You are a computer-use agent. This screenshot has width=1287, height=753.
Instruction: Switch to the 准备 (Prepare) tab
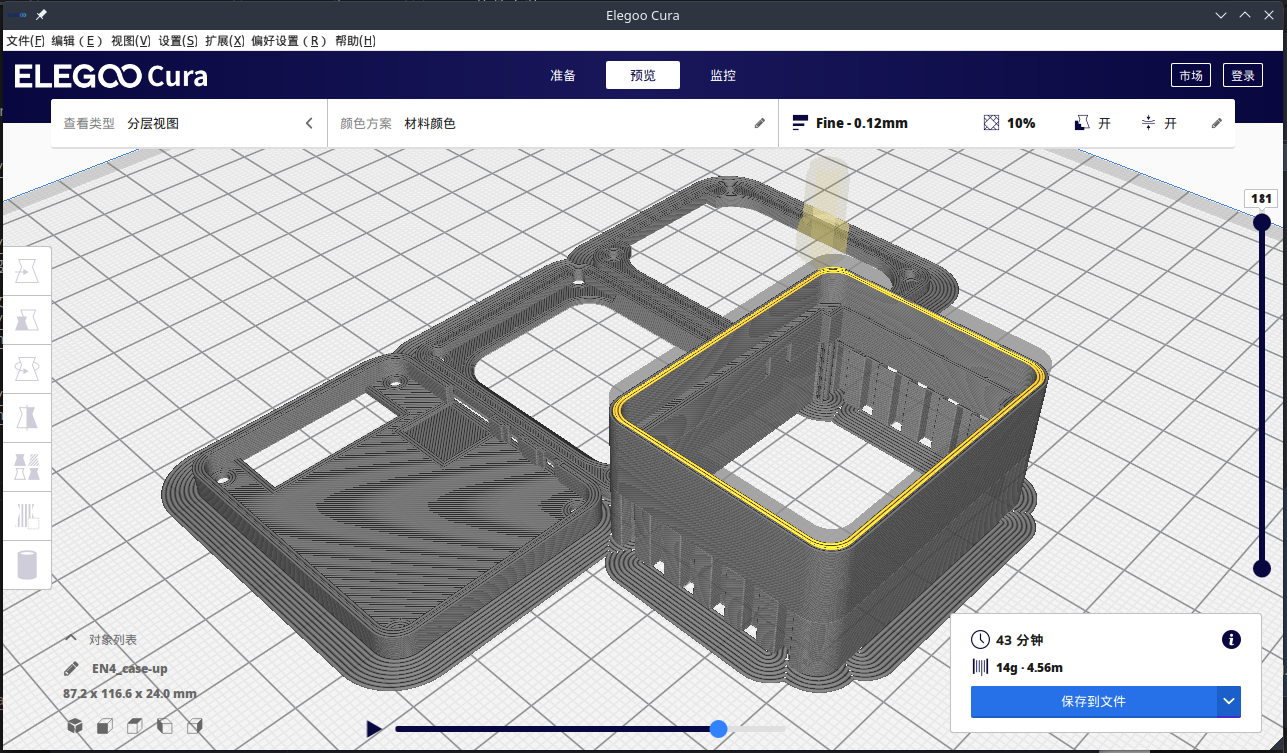[x=563, y=75]
